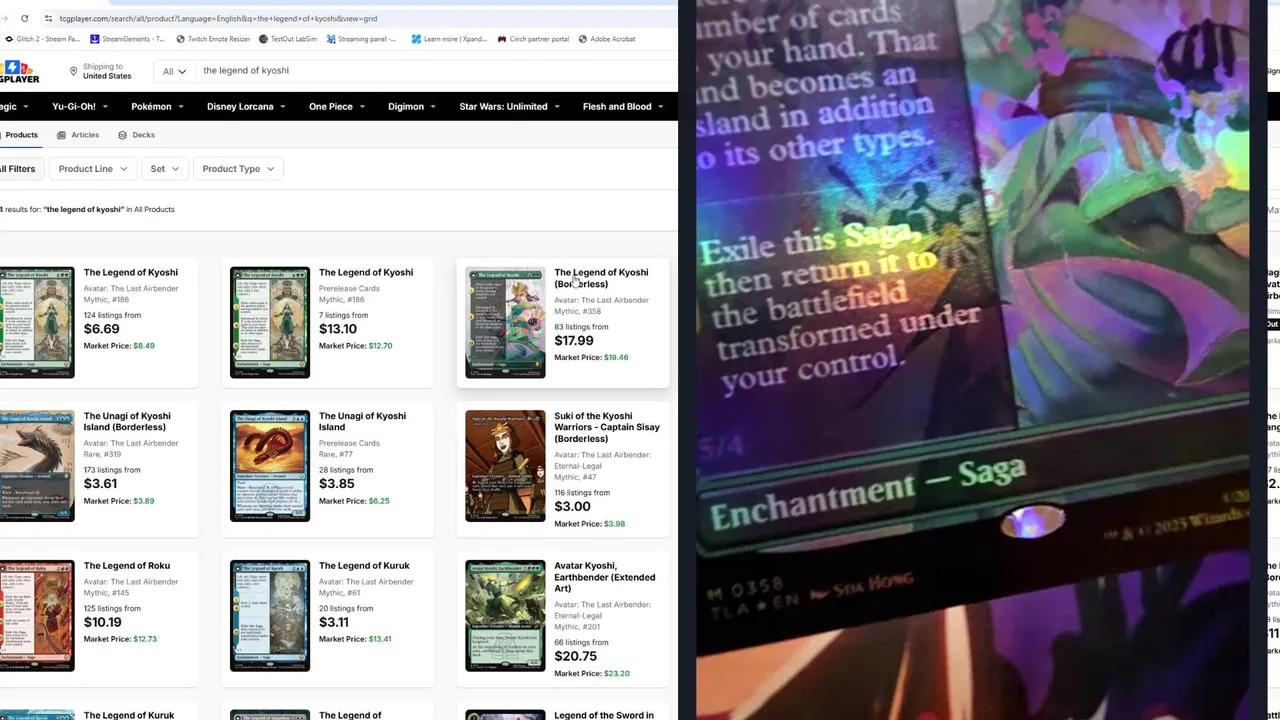Open the Yu-Gi-Oh! menu
Viewport: 1280px width, 720px height.
coord(79,106)
